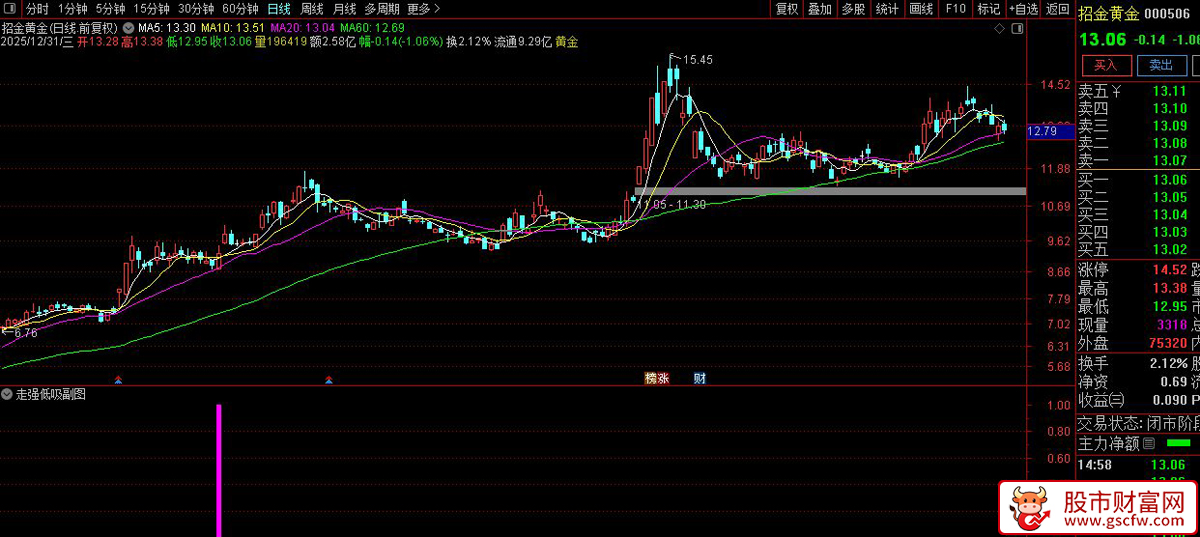Image resolution: width=1200 pixels, height=537 pixels.
Task: Click the 涨 marker on chart timeline
Action: [663, 378]
